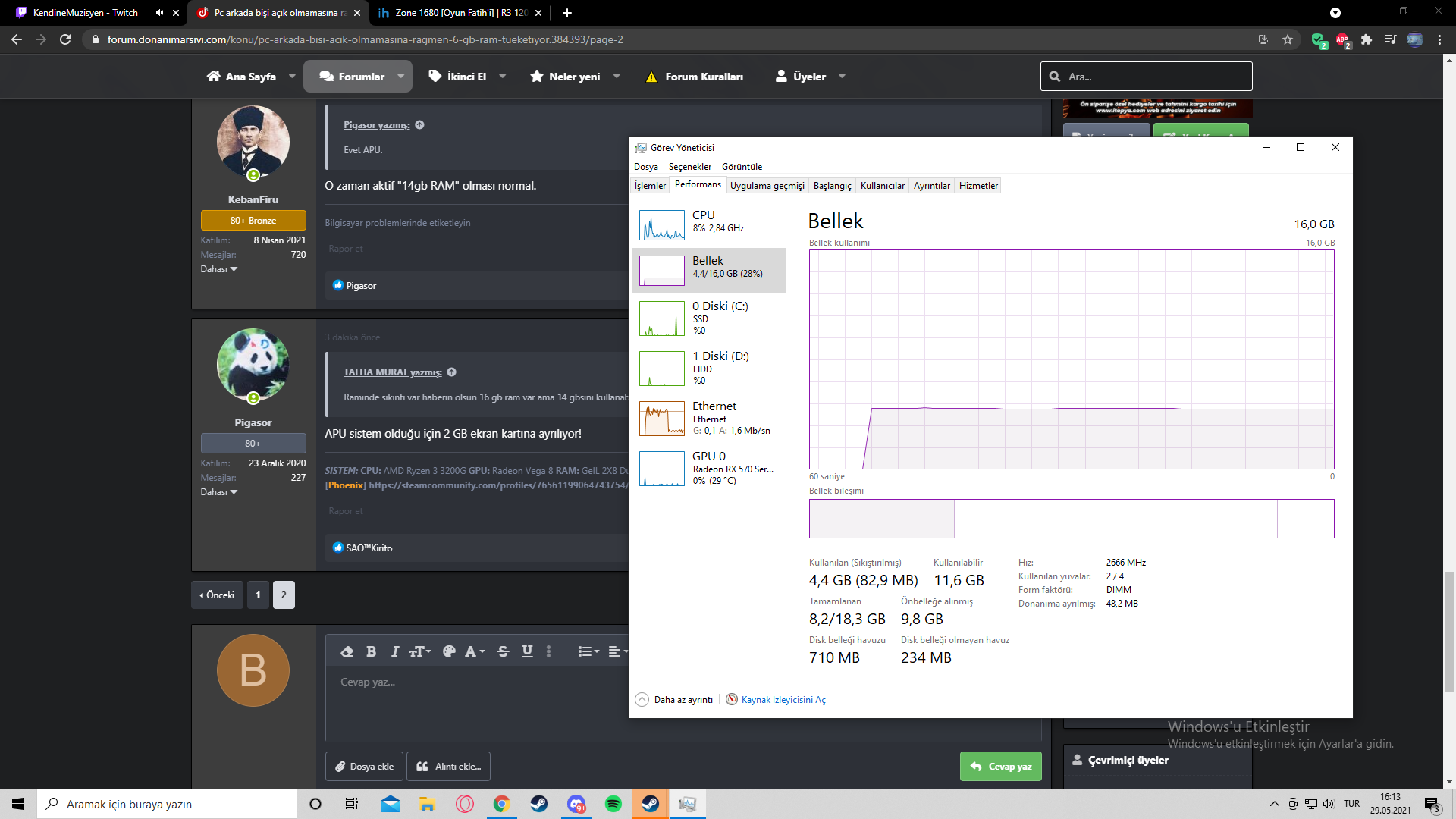Viewport: 1456px width, 819px height.
Task: Go to page 1 of the thread
Action: pos(259,595)
